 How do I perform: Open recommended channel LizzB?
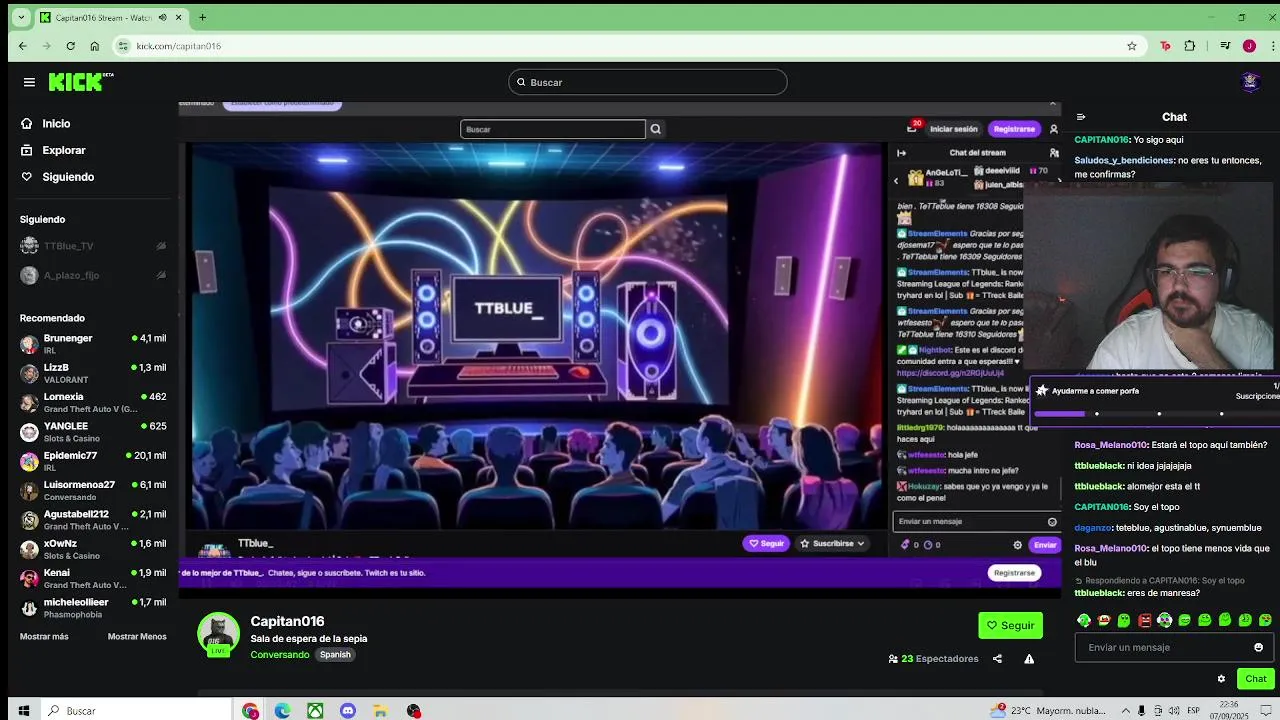click(x=93, y=373)
